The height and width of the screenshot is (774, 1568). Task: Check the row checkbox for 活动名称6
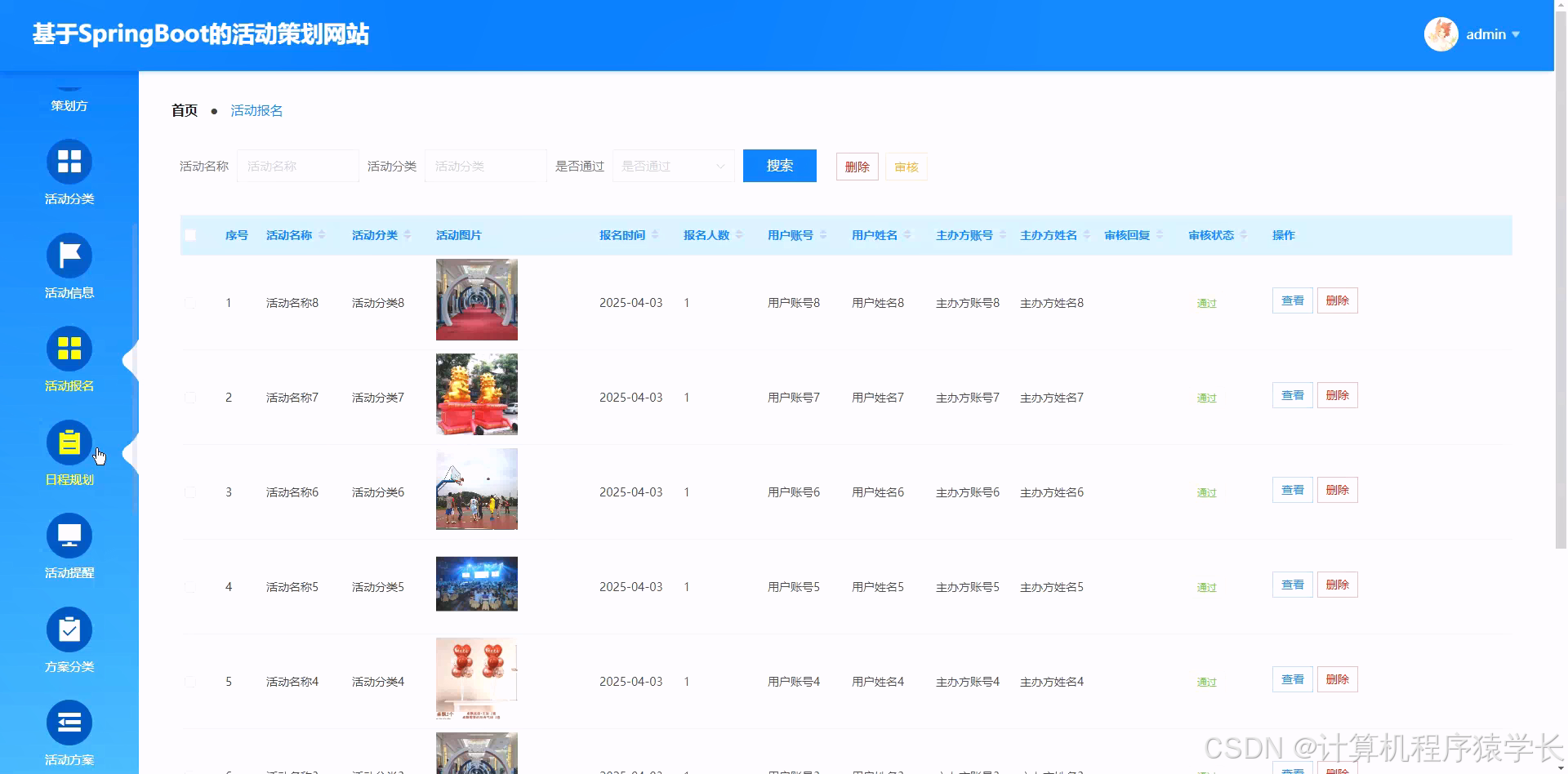(190, 492)
